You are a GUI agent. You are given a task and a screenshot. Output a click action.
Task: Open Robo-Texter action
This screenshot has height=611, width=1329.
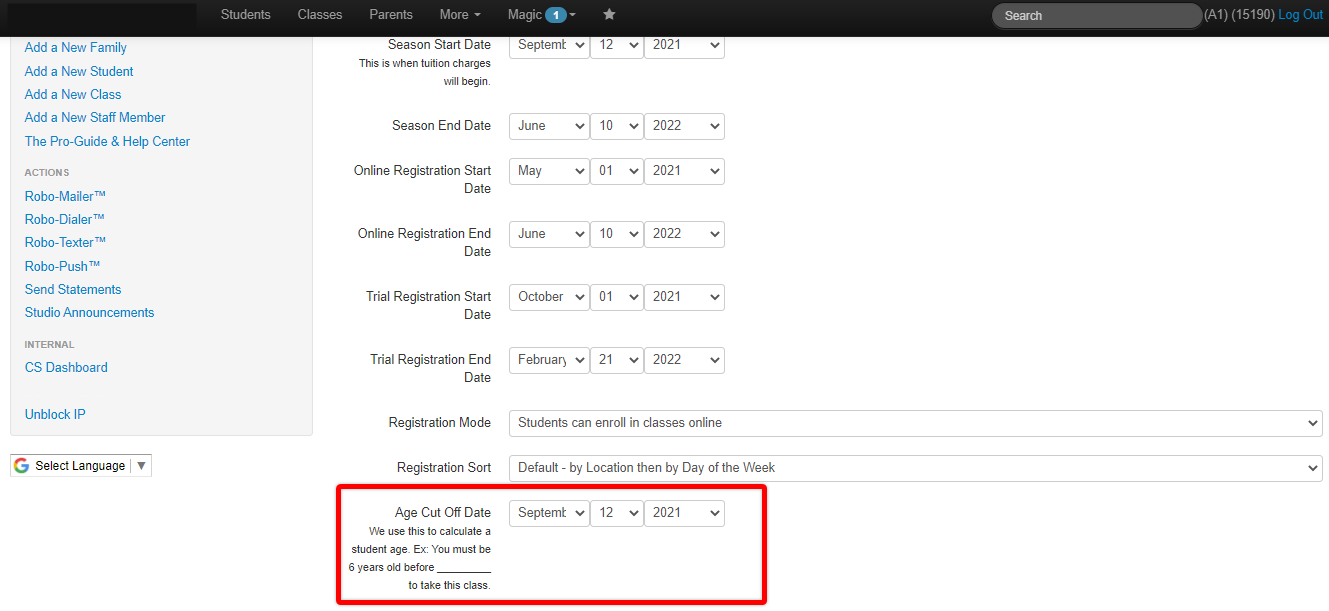click(x=66, y=242)
